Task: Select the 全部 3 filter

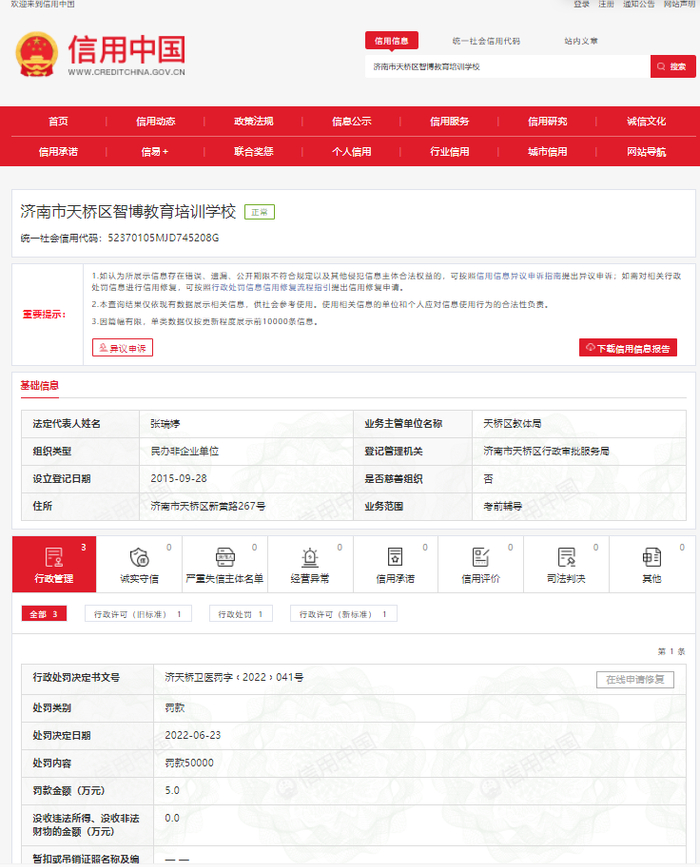Action: (x=44, y=614)
